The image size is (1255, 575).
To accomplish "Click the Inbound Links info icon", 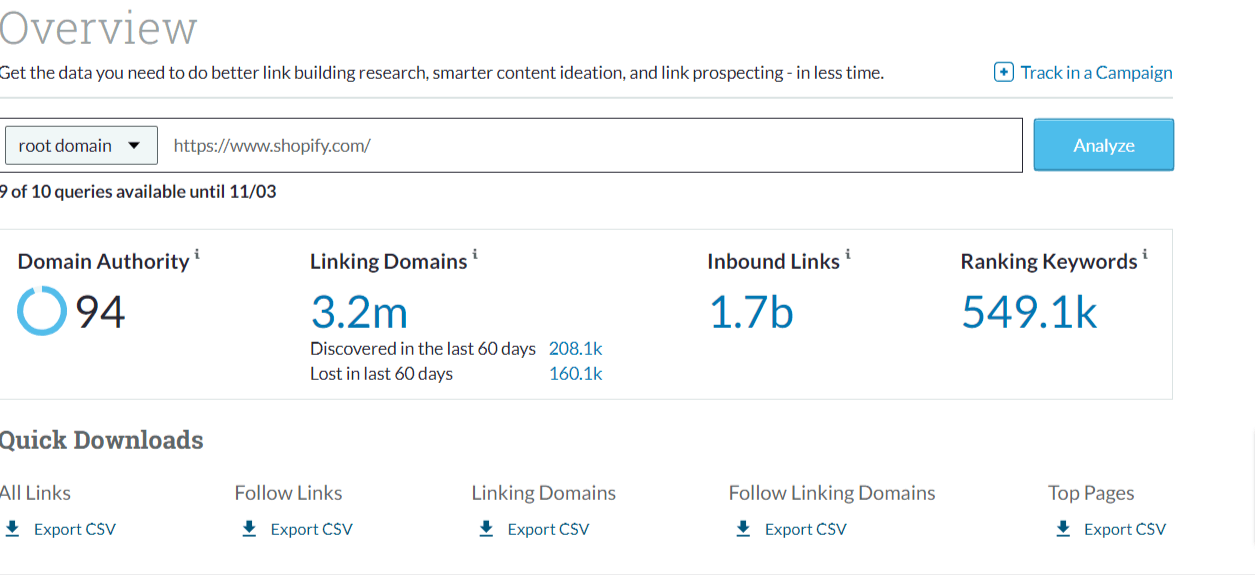I will [x=848, y=256].
